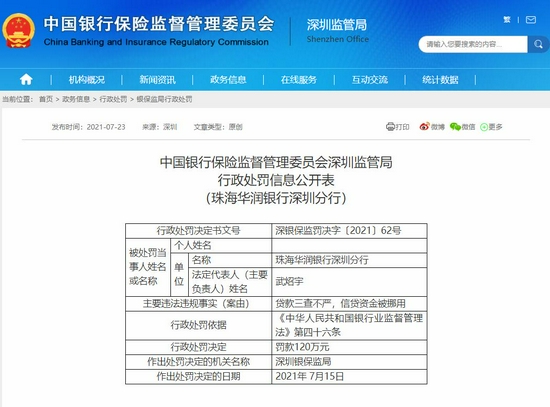Click subtitle (珠海华润银行深圳分行)
The width and height of the screenshot is (550, 407).
point(276,198)
